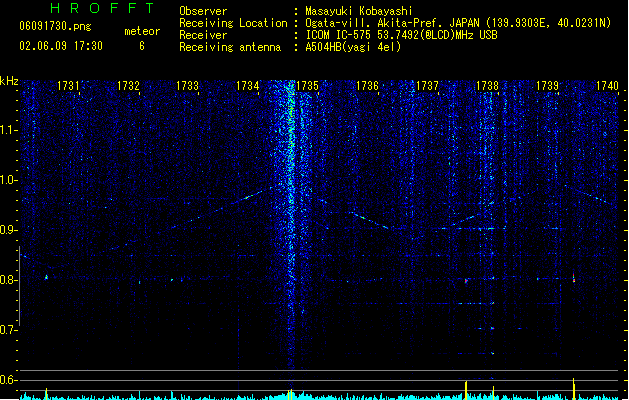Viewport: 629px width, 400px height.
Task: Click the 'meteor' count label
Action: coord(142,31)
